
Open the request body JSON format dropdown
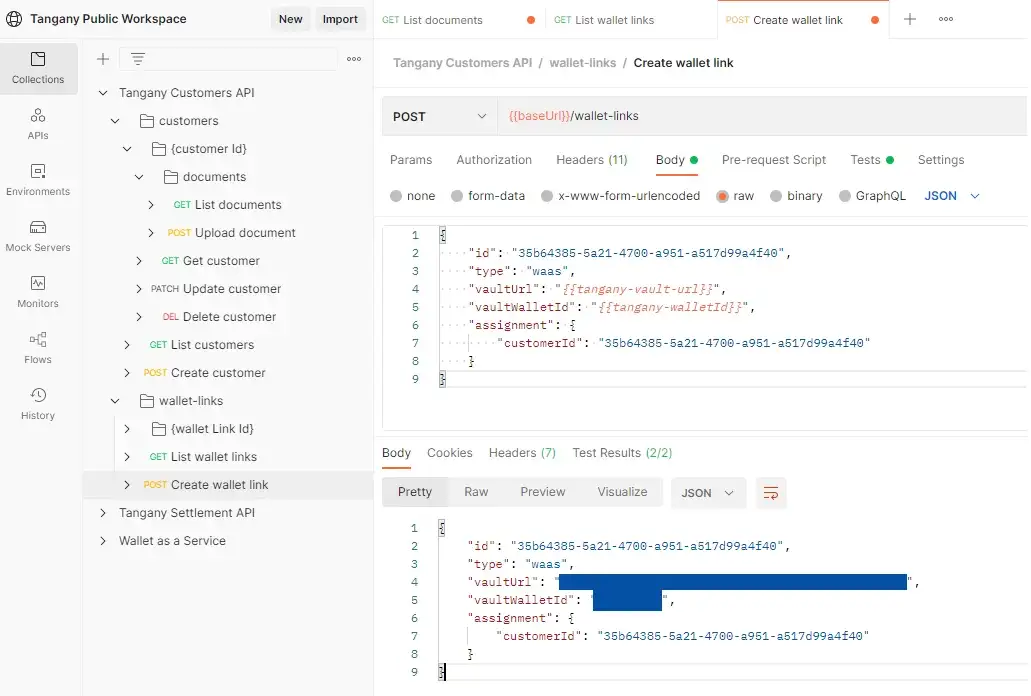point(952,196)
